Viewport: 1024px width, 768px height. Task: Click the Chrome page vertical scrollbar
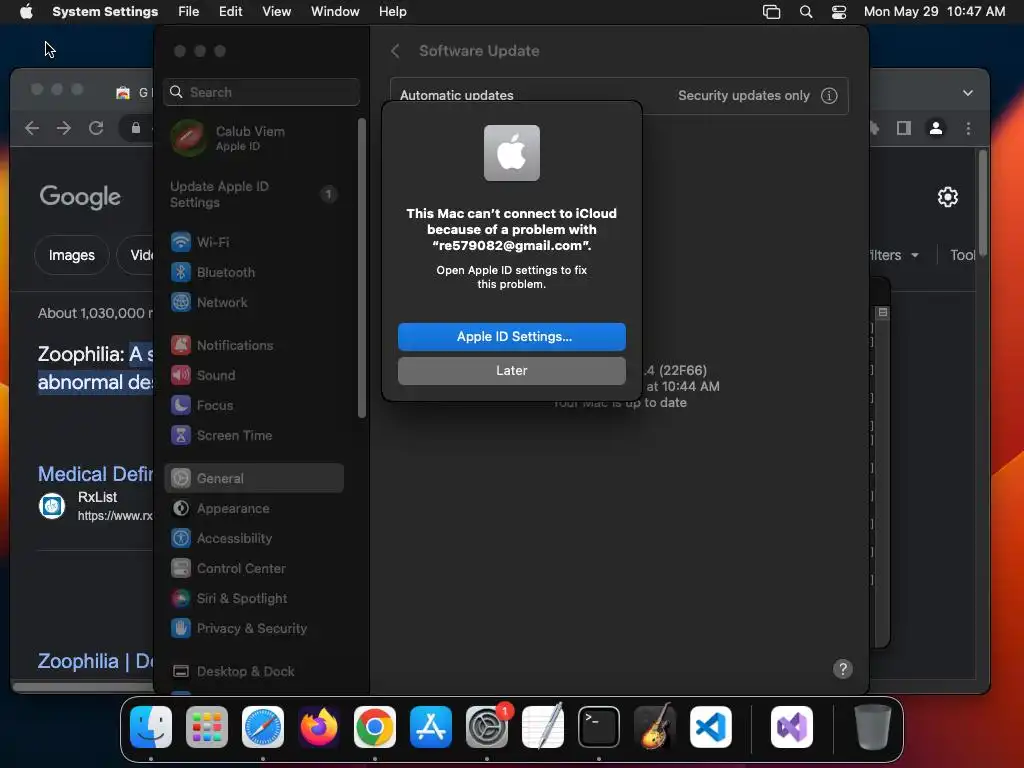click(983, 204)
